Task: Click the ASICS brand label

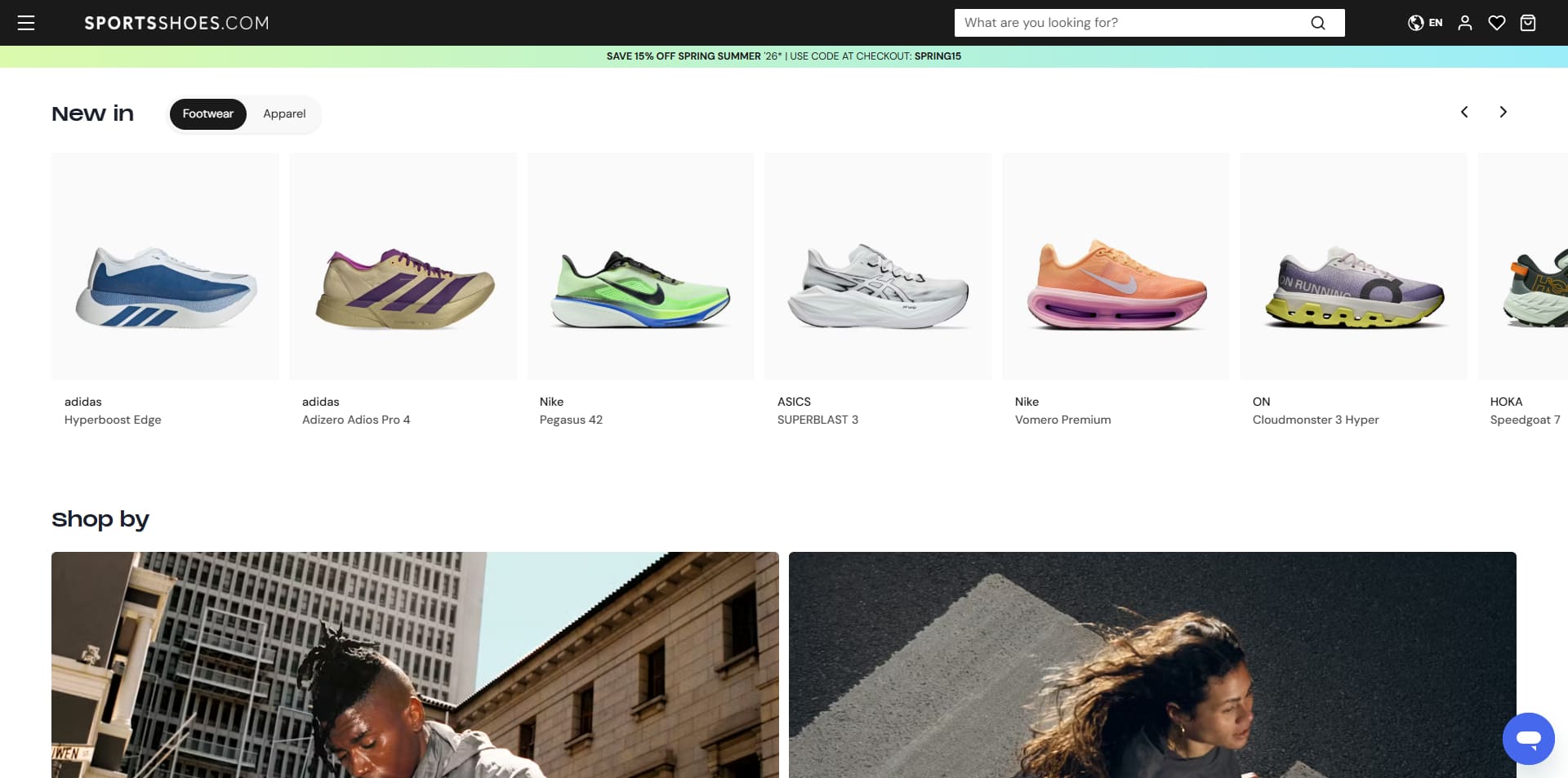Action: [x=794, y=402]
